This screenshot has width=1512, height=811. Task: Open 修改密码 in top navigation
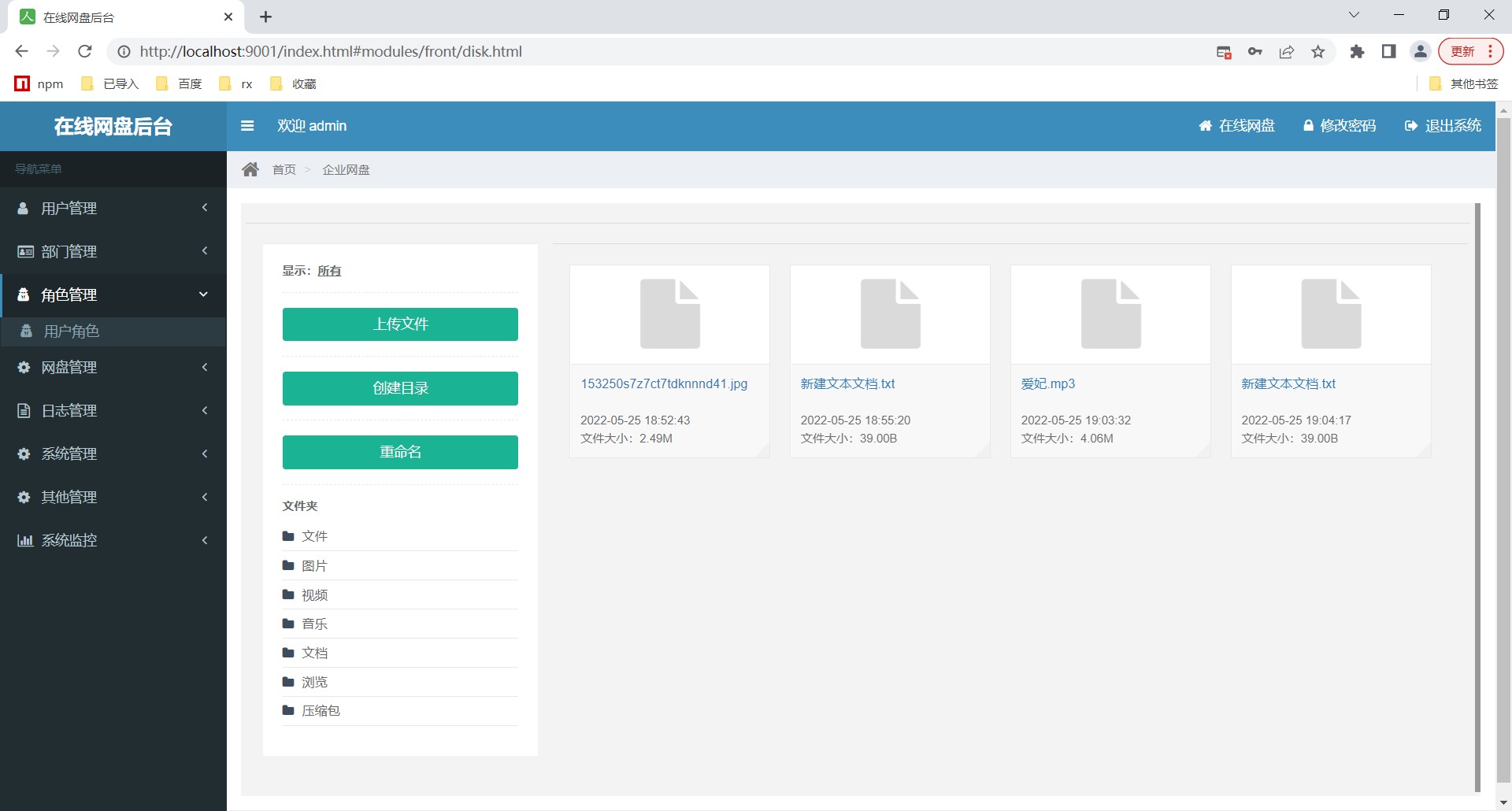pyautogui.click(x=1340, y=126)
